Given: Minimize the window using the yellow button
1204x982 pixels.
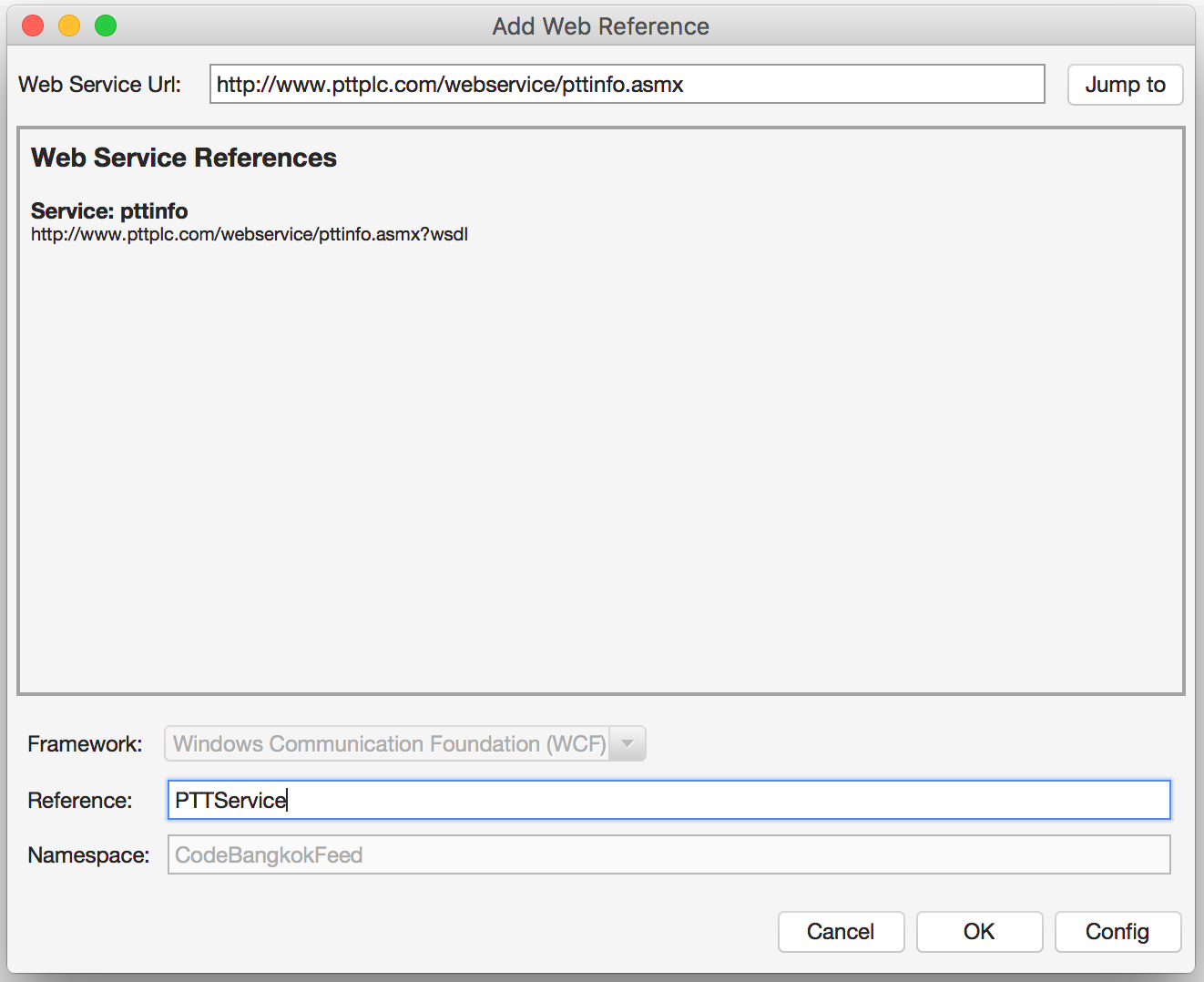Looking at the screenshot, I should (x=69, y=26).
